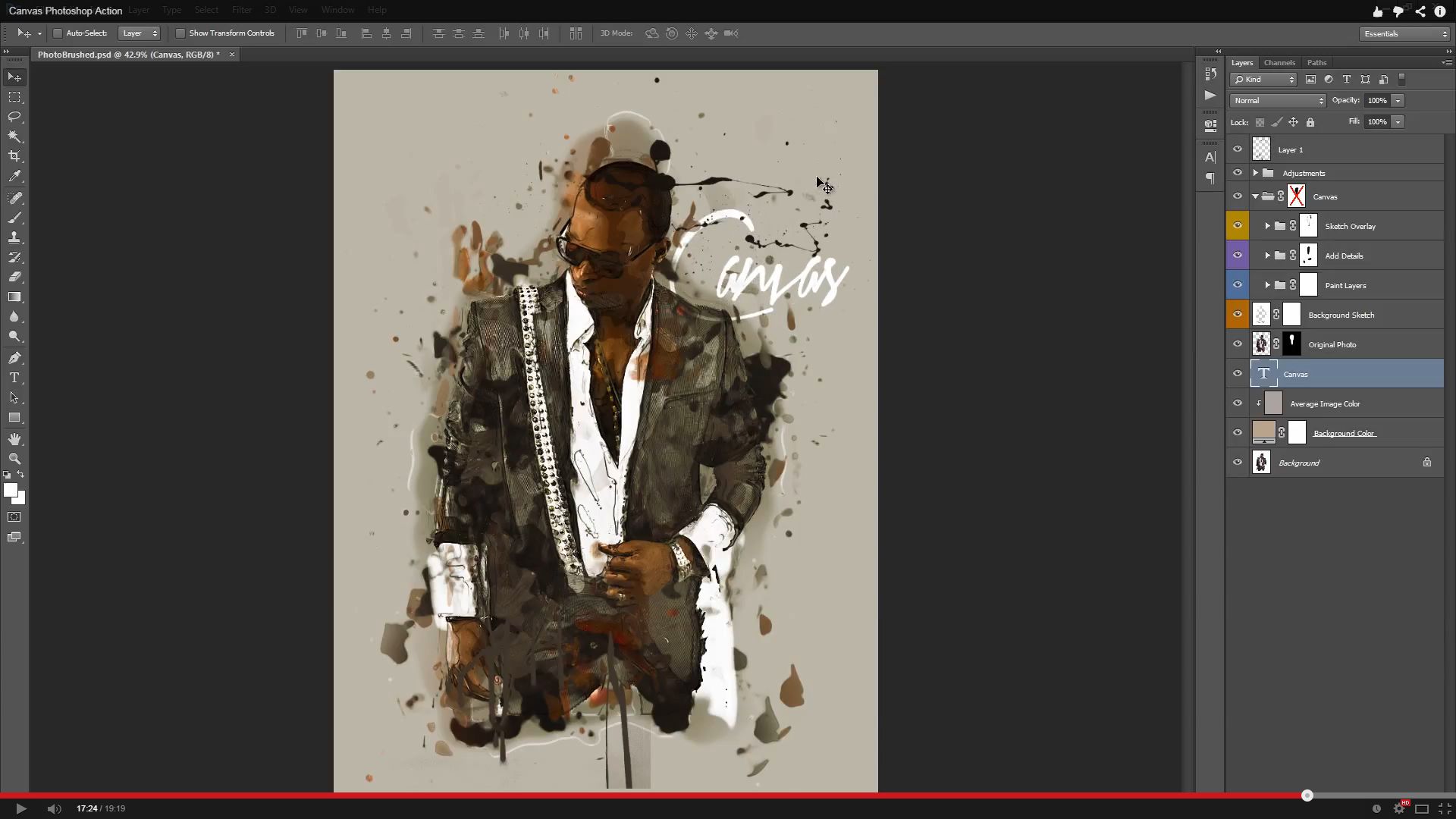Switch to the Paths tab
Viewport: 1456px width, 819px height.
[x=1317, y=62]
